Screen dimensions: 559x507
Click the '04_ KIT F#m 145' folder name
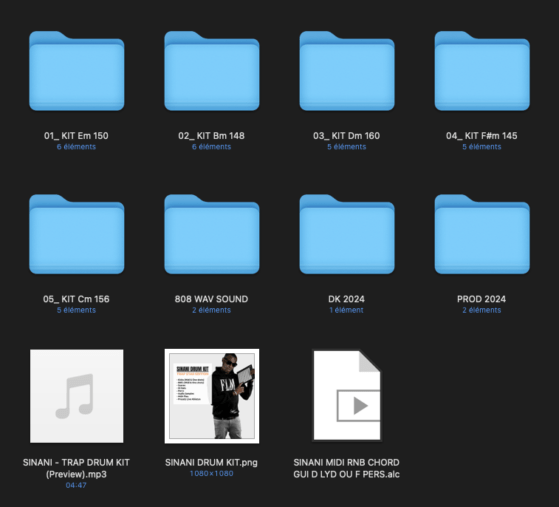[482, 136]
